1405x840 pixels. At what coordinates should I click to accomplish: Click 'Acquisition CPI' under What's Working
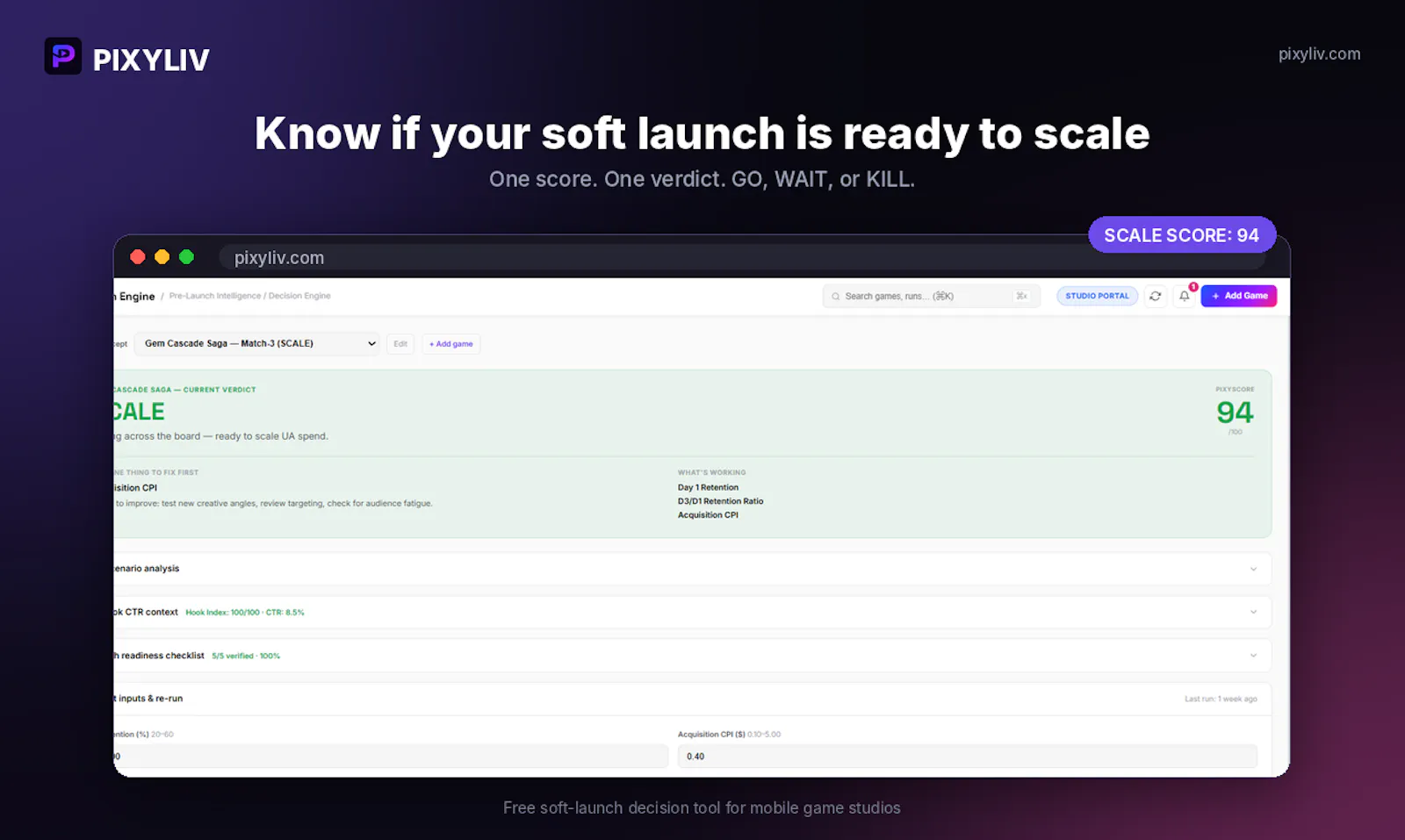[708, 515]
